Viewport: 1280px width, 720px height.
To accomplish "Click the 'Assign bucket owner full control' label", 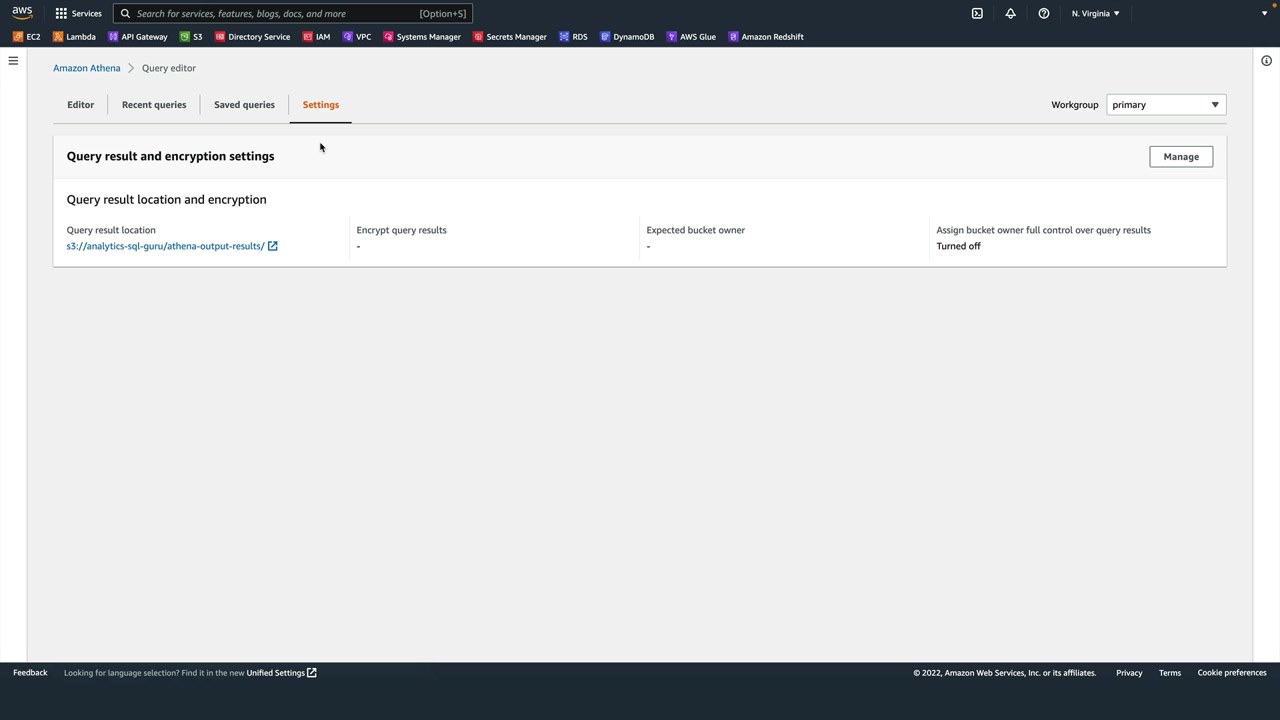I will [1043, 230].
